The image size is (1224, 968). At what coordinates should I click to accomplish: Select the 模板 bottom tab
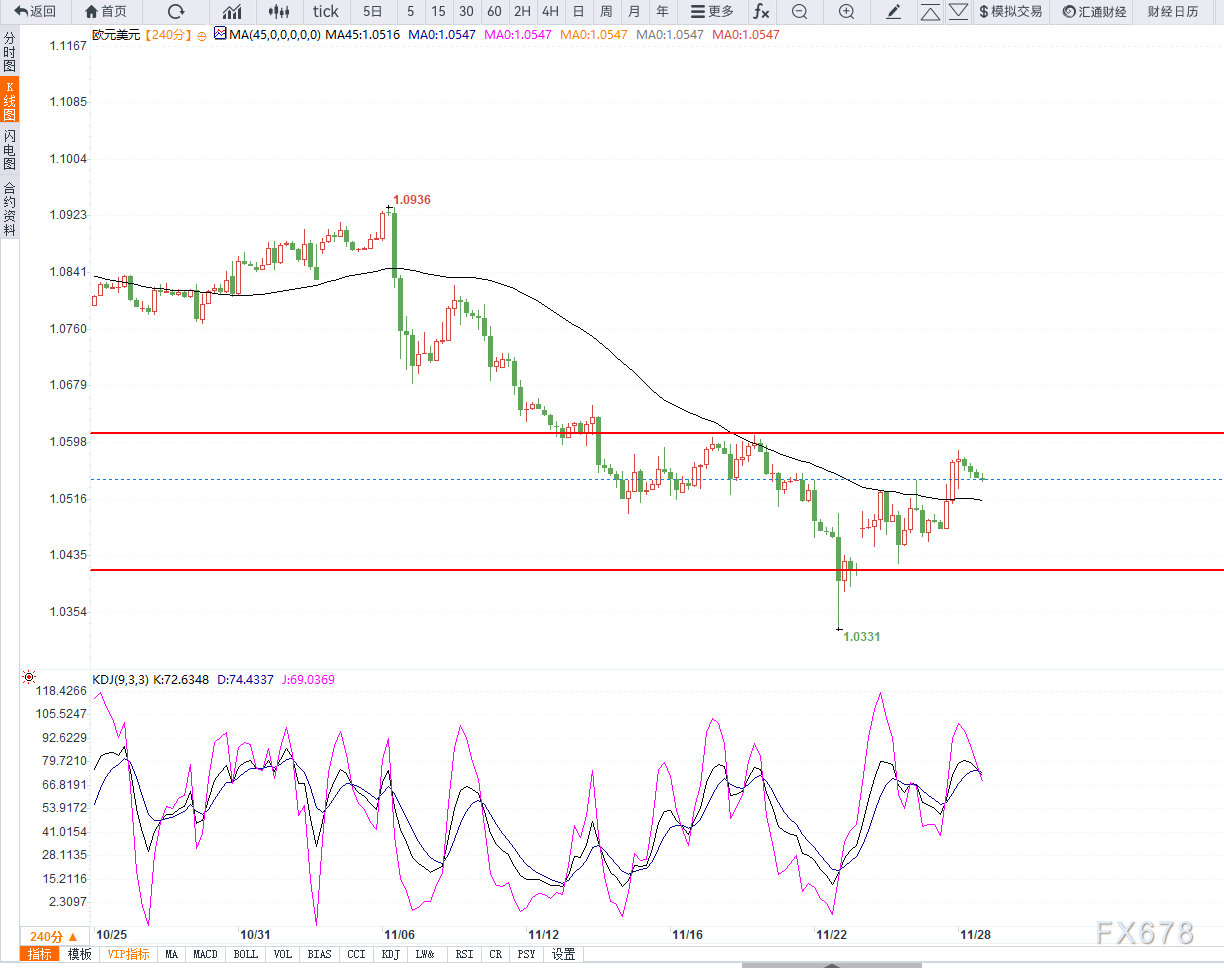(x=79, y=955)
